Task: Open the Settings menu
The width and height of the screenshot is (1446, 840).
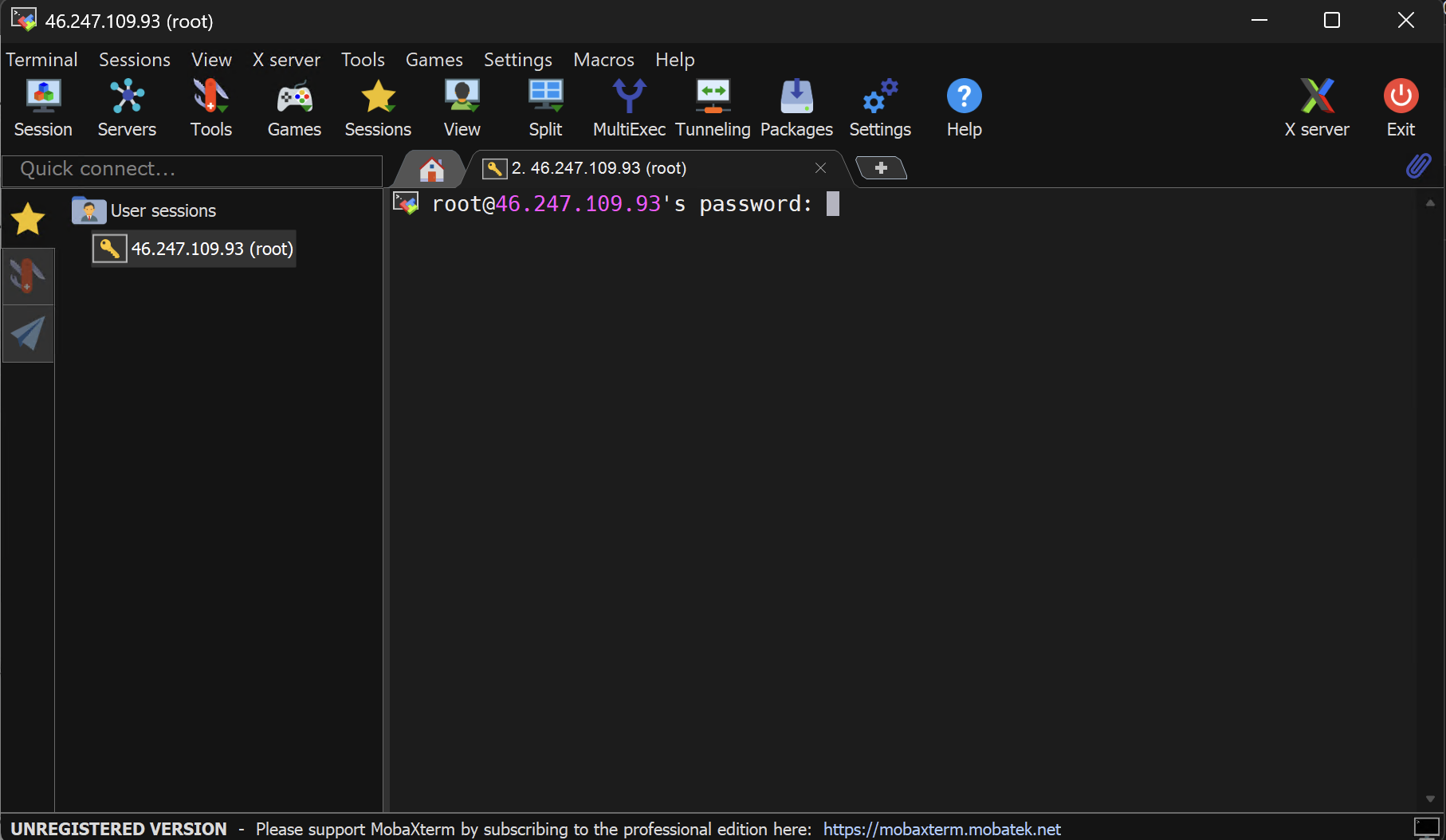Action: click(518, 60)
